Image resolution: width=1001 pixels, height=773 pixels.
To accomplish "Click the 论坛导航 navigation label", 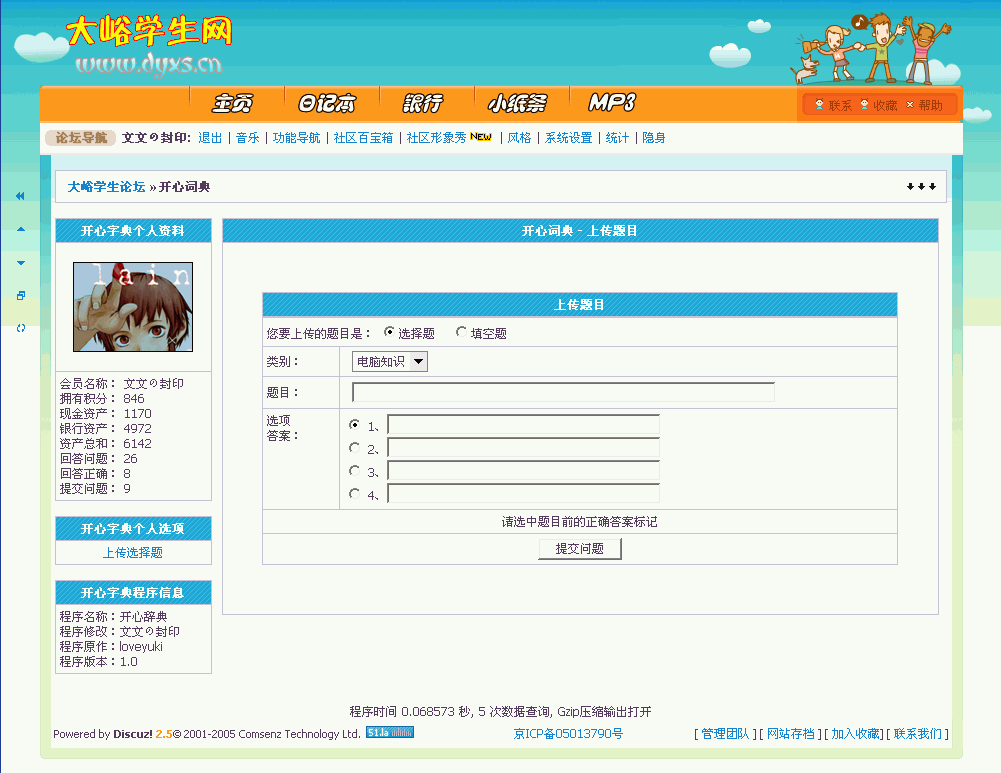I will click(x=80, y=138).
